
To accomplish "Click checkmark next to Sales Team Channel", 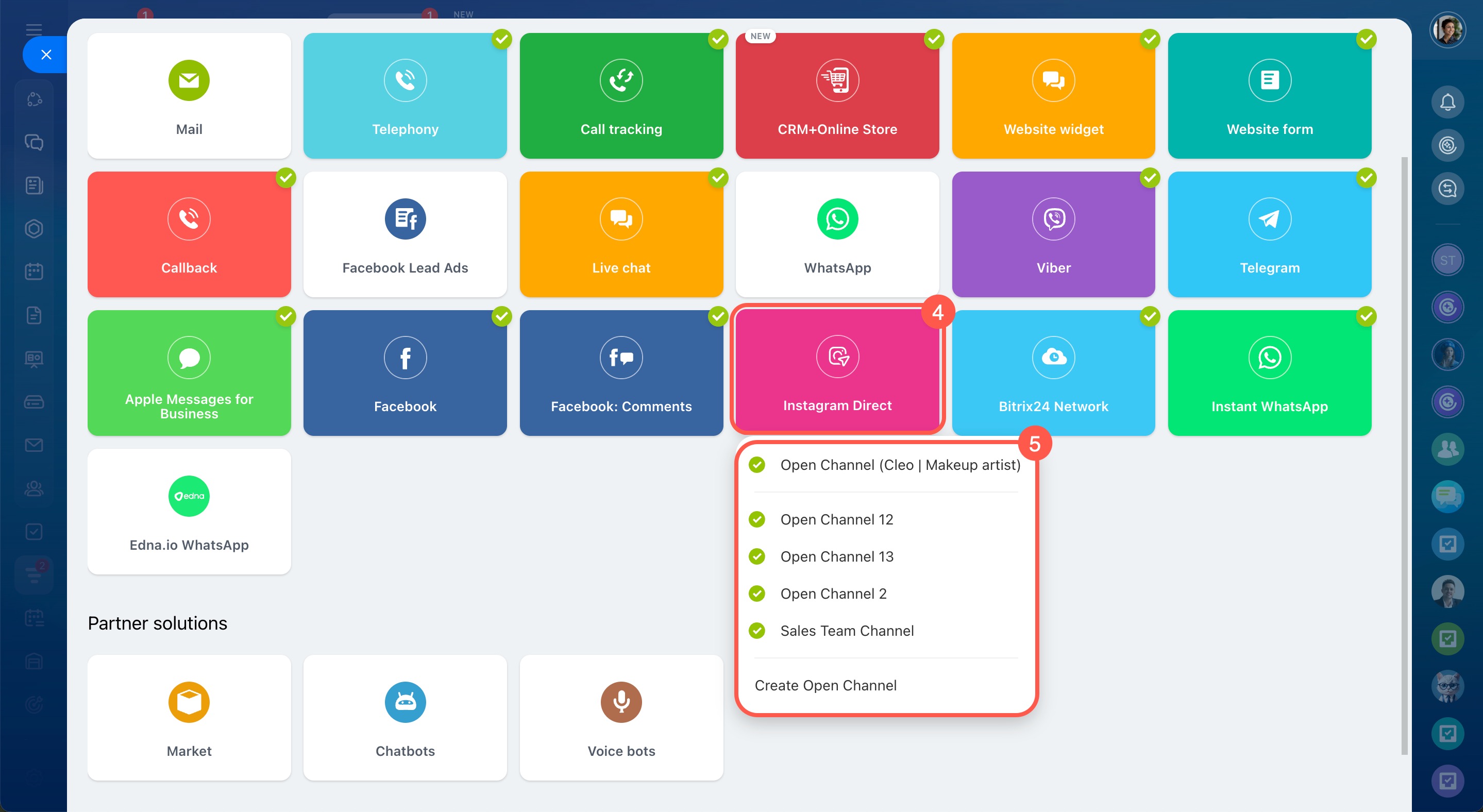I will pos(756,631).
